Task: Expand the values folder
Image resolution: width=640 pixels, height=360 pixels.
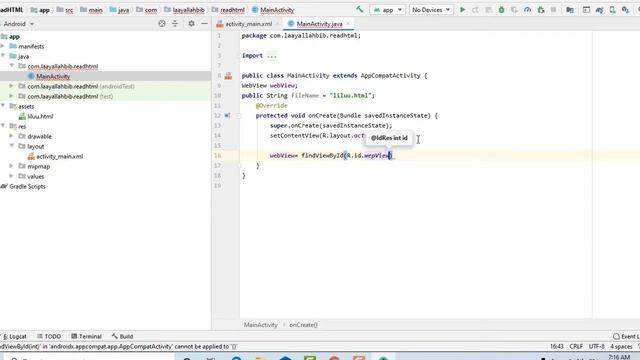Action: coord(11,176)
